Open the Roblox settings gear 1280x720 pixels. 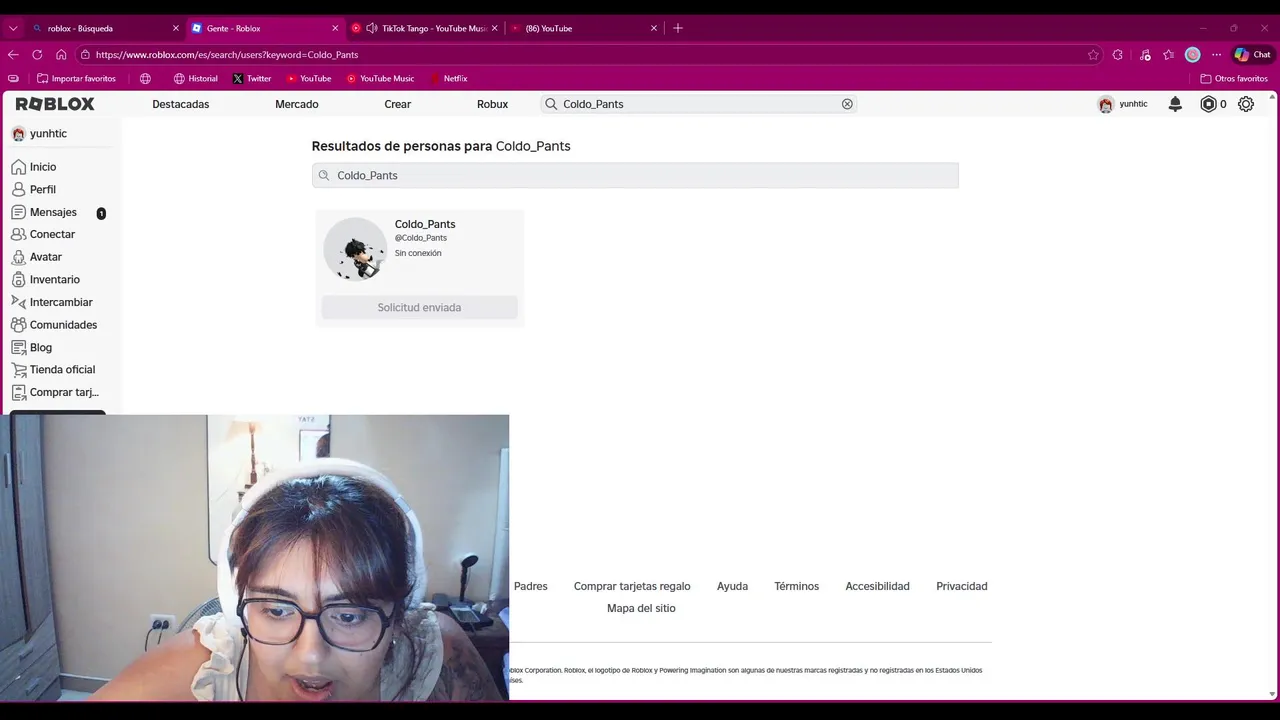1246,104
